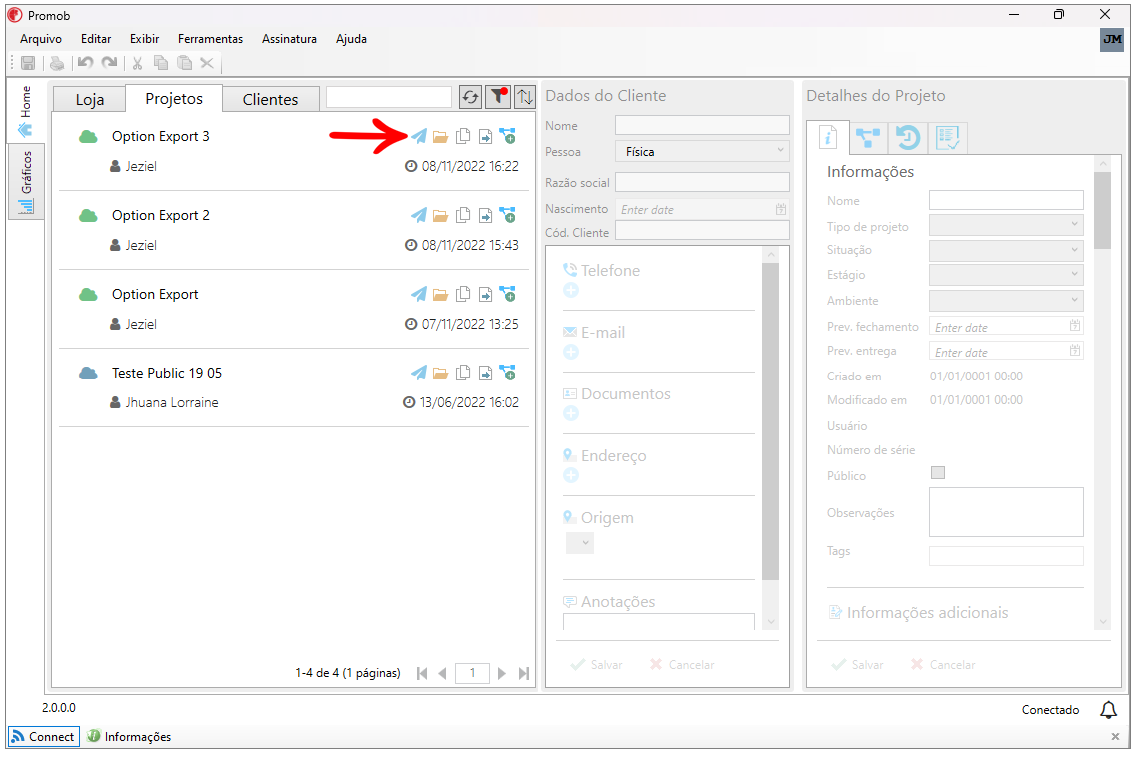Export icon in the Option Export 3 row
Image resolution: width=1133 pixels, height=757 pixels.
tap(486, 136)
